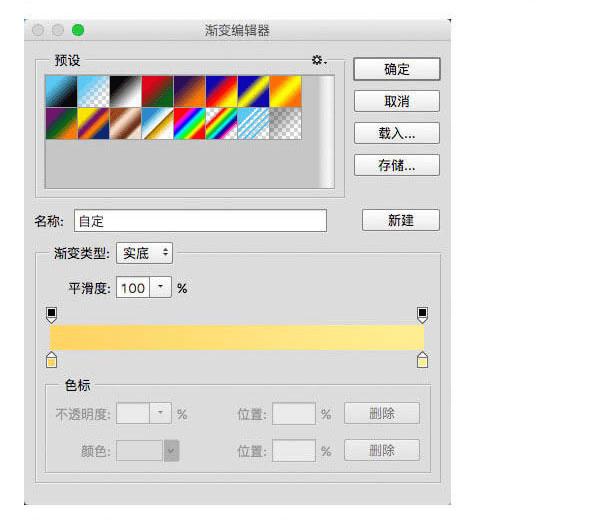Select the blue, yellow, blue gradient preset

254,91
